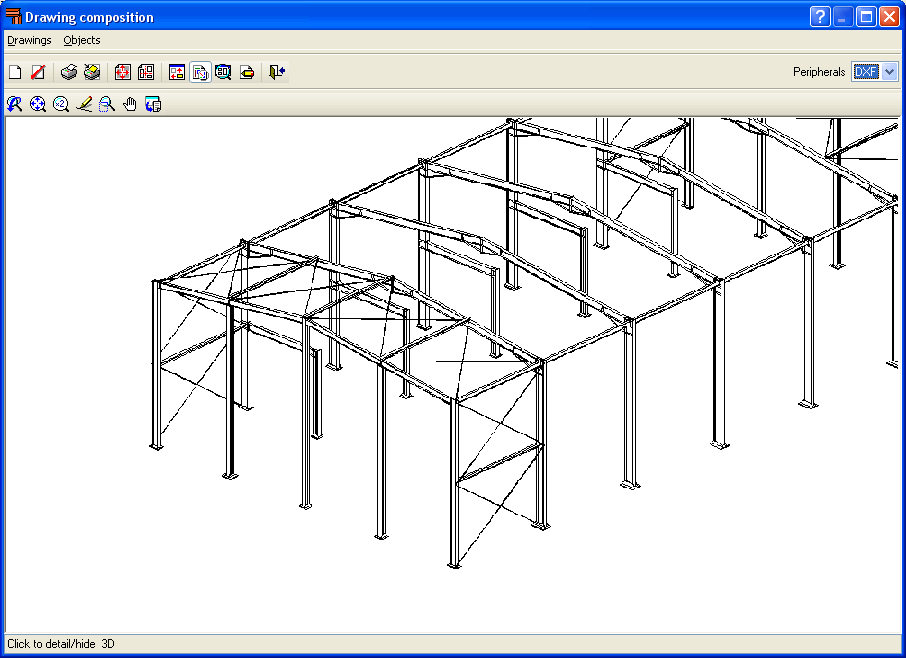Click the print all drawings icon
This screenshot has height=658, width=906.
click(x=92, y=72)
